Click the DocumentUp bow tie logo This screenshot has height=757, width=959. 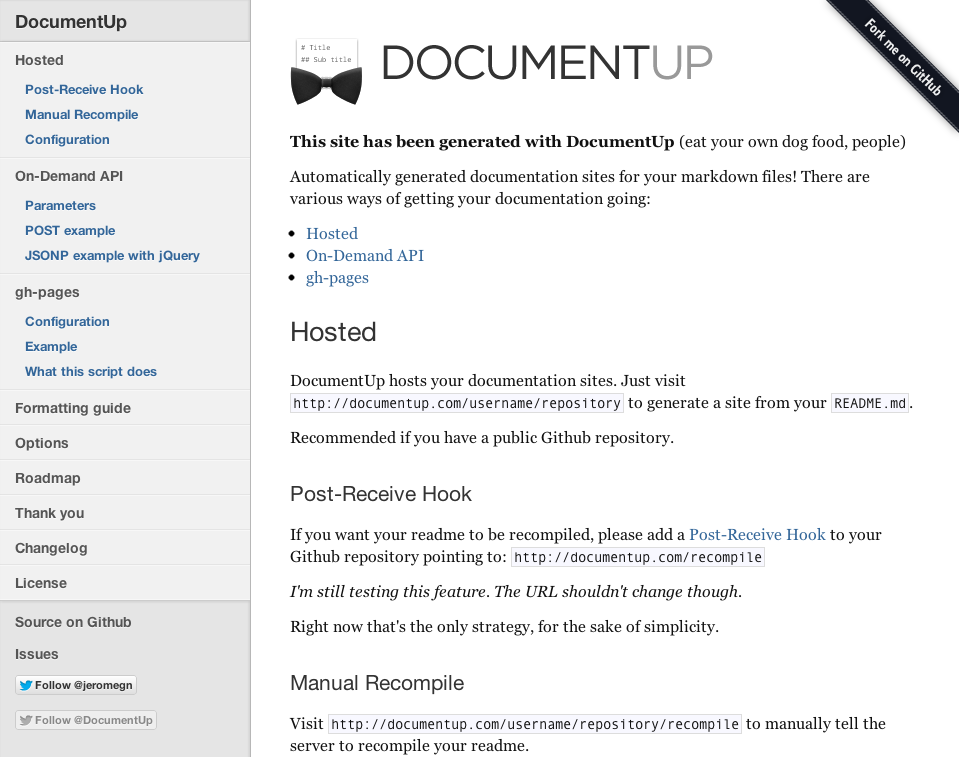(326, 72)
